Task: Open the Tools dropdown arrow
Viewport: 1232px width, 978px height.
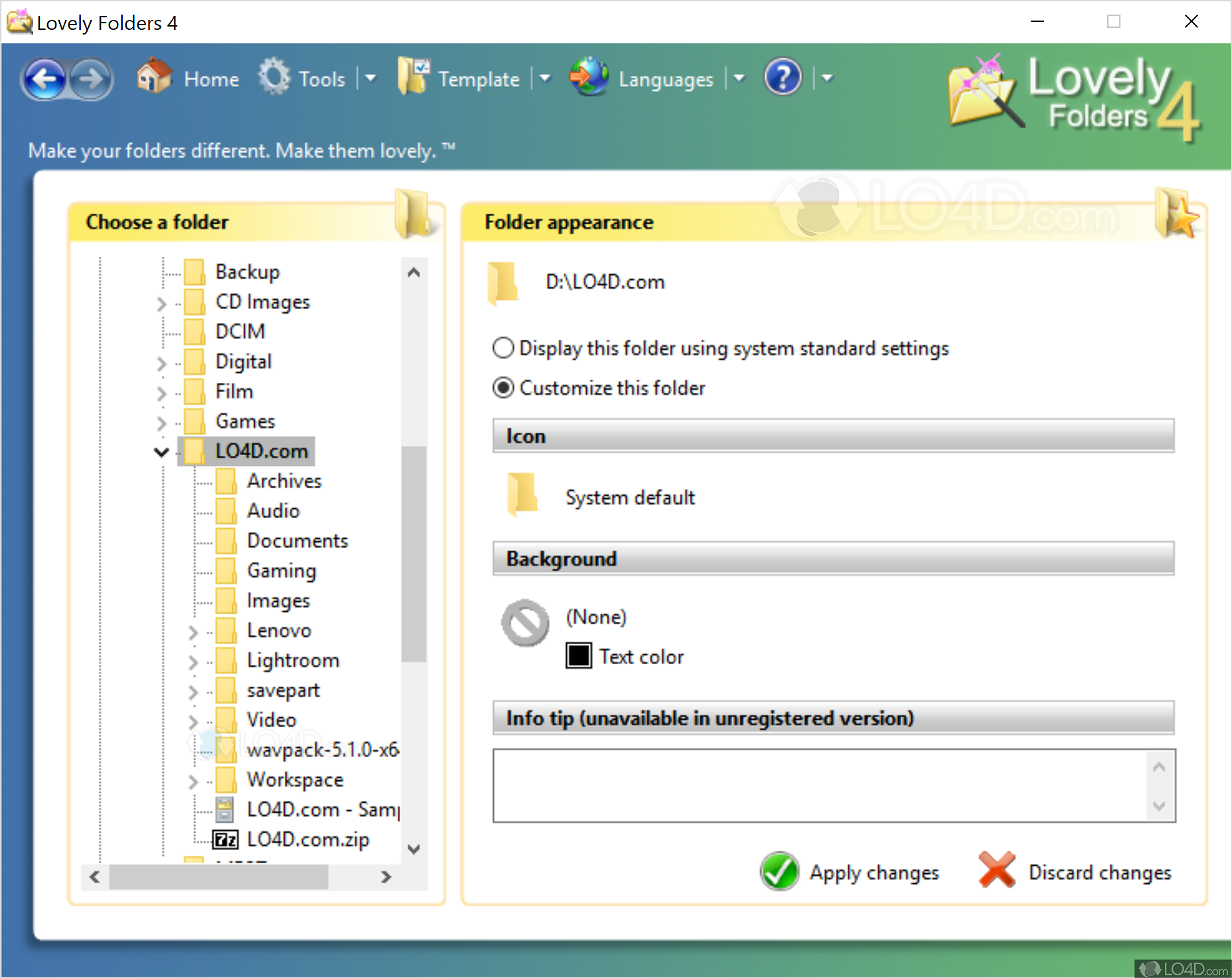Action: pyautogui.click(x=371, y=78)
